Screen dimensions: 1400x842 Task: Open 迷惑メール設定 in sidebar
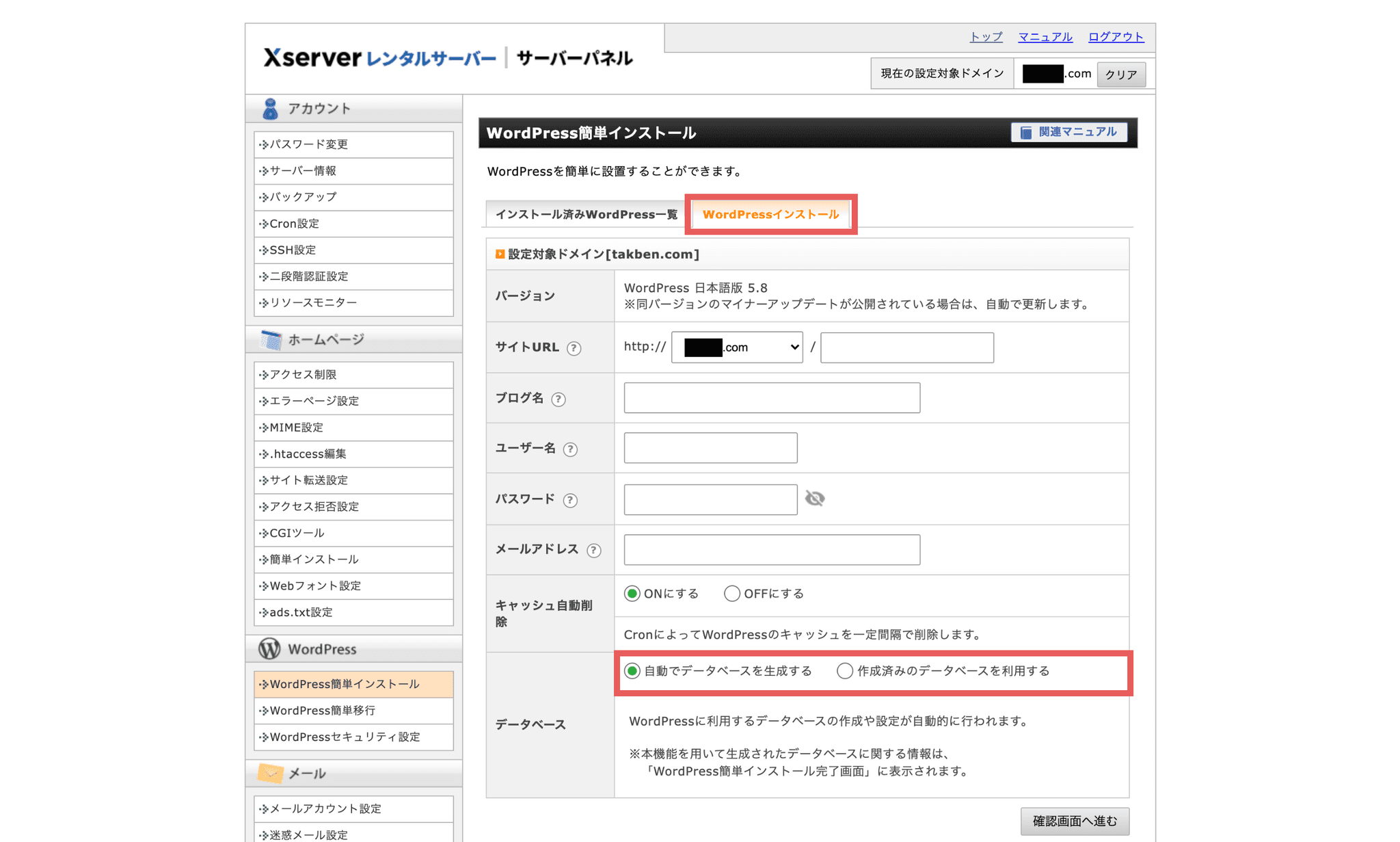point(353,833)
